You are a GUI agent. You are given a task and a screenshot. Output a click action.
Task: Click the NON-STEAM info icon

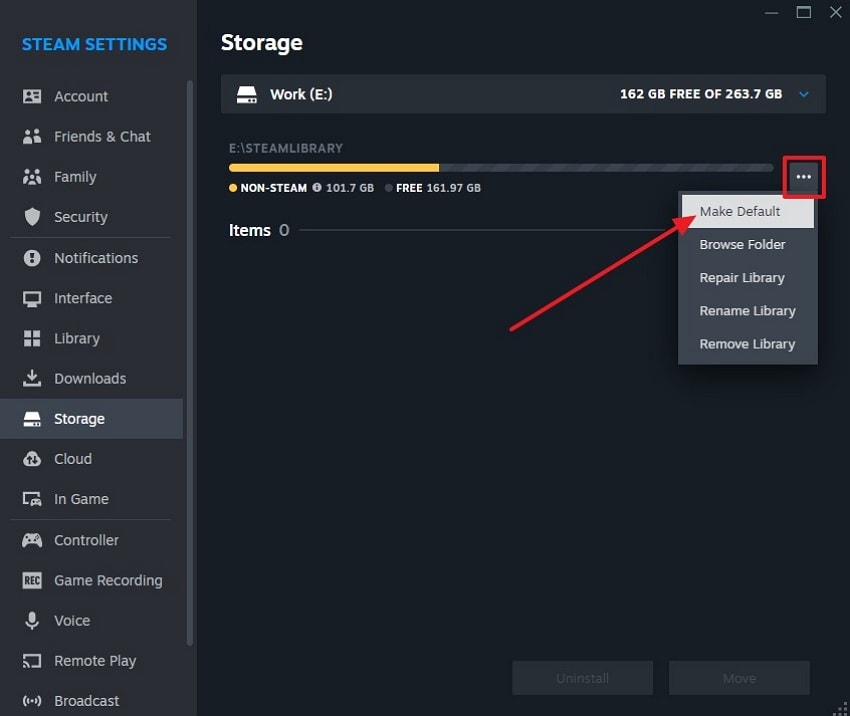pyautogui.click(x=317, y=188)
